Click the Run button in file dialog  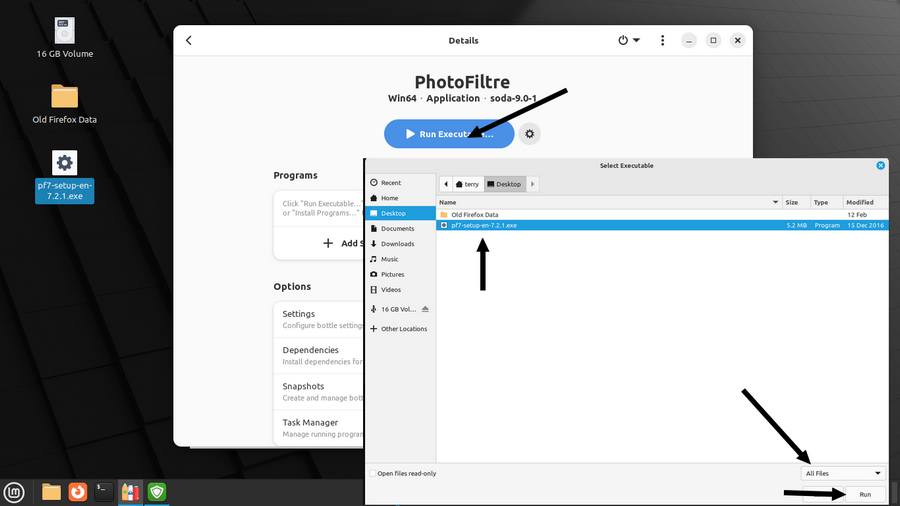click(864, 494)
